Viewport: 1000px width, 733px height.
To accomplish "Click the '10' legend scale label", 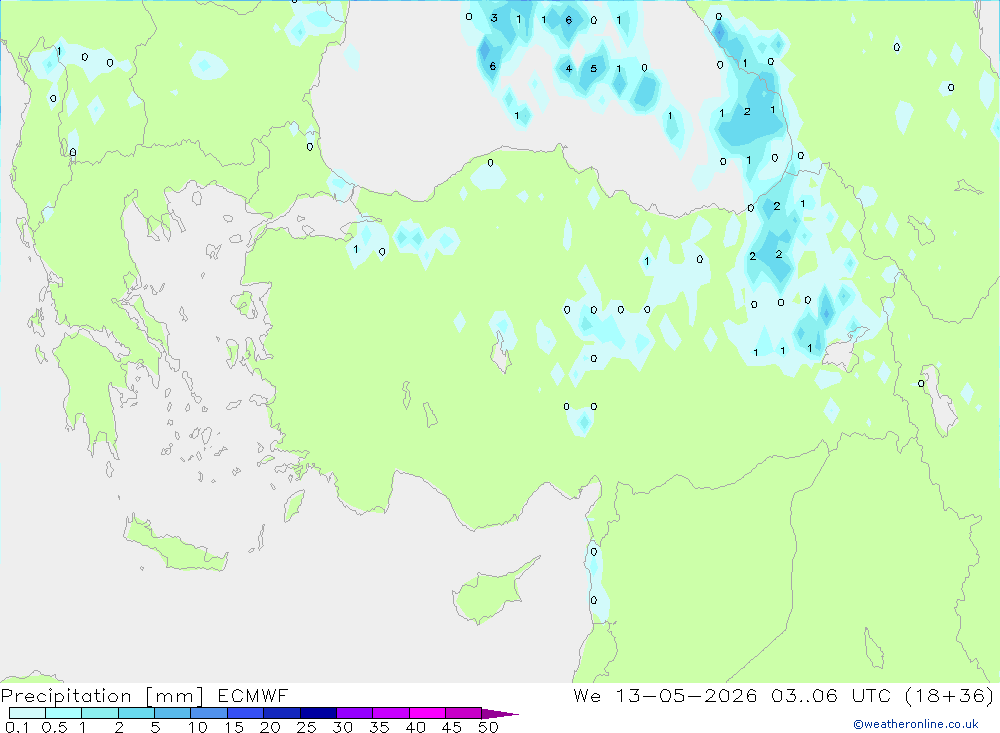I will (x=198, y=727).
